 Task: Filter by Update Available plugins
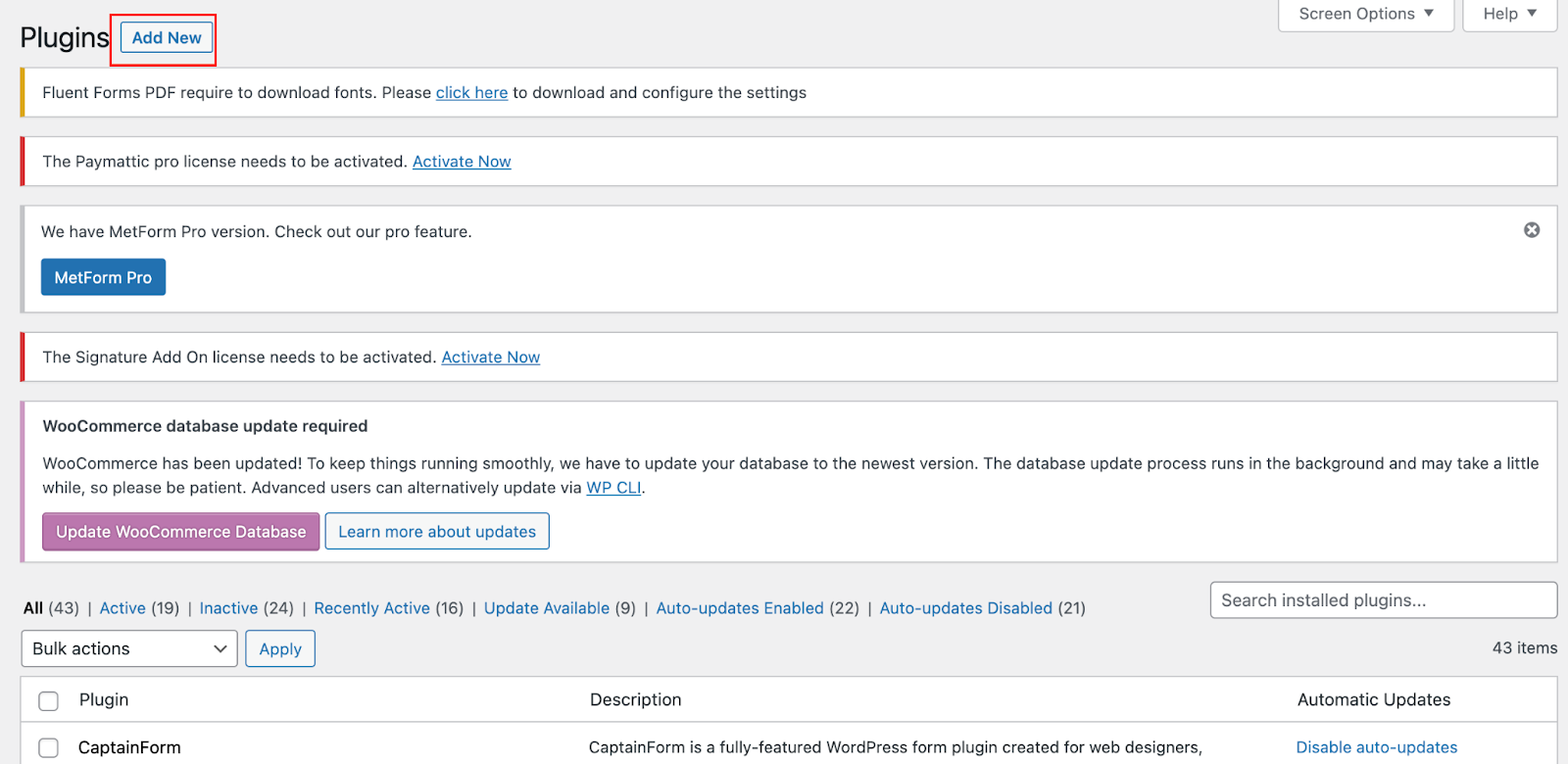pos(546,608)
